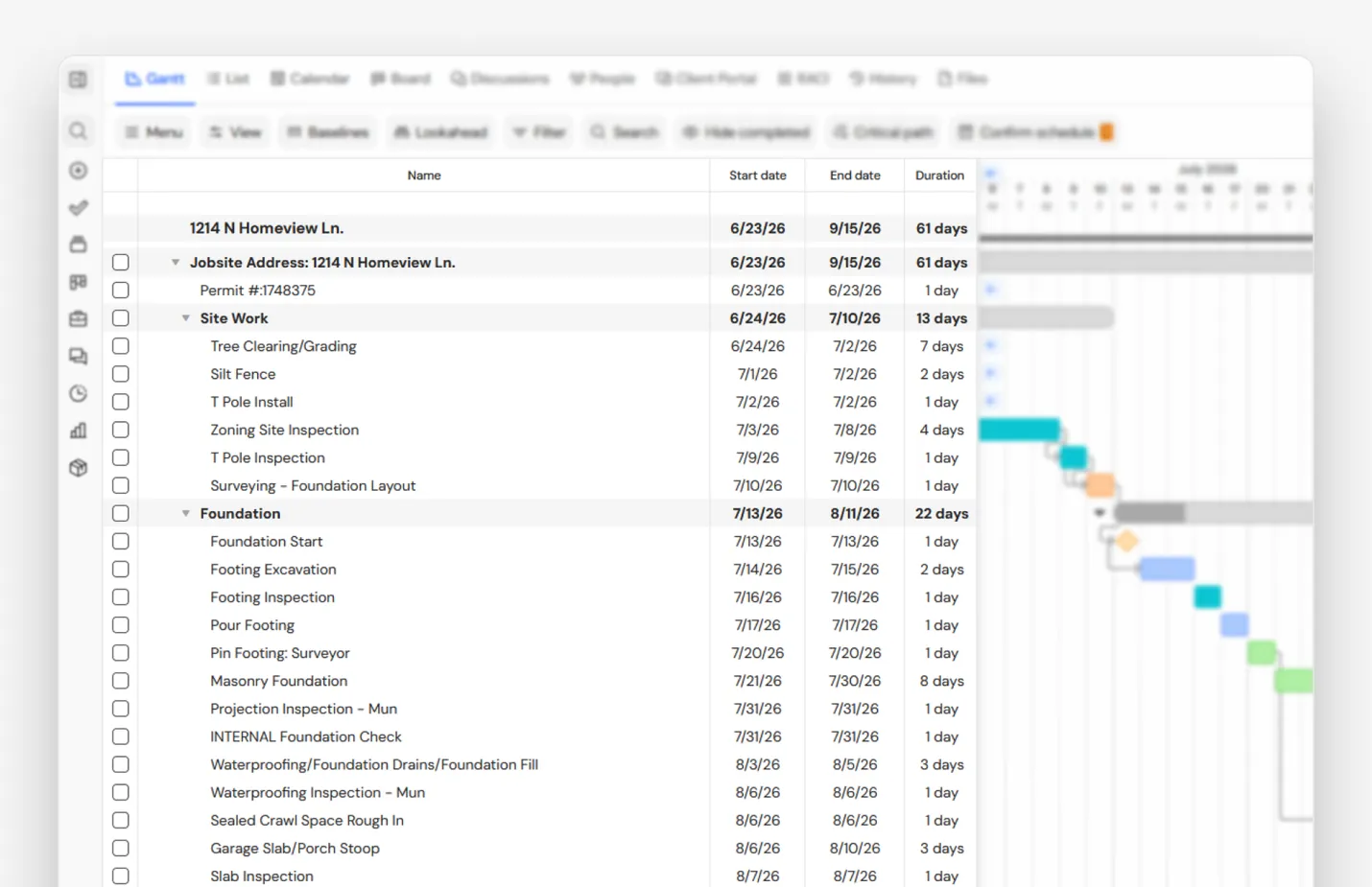
Task: Open the circled plus icon in sidebar
Action: click(x=79, y=171)
